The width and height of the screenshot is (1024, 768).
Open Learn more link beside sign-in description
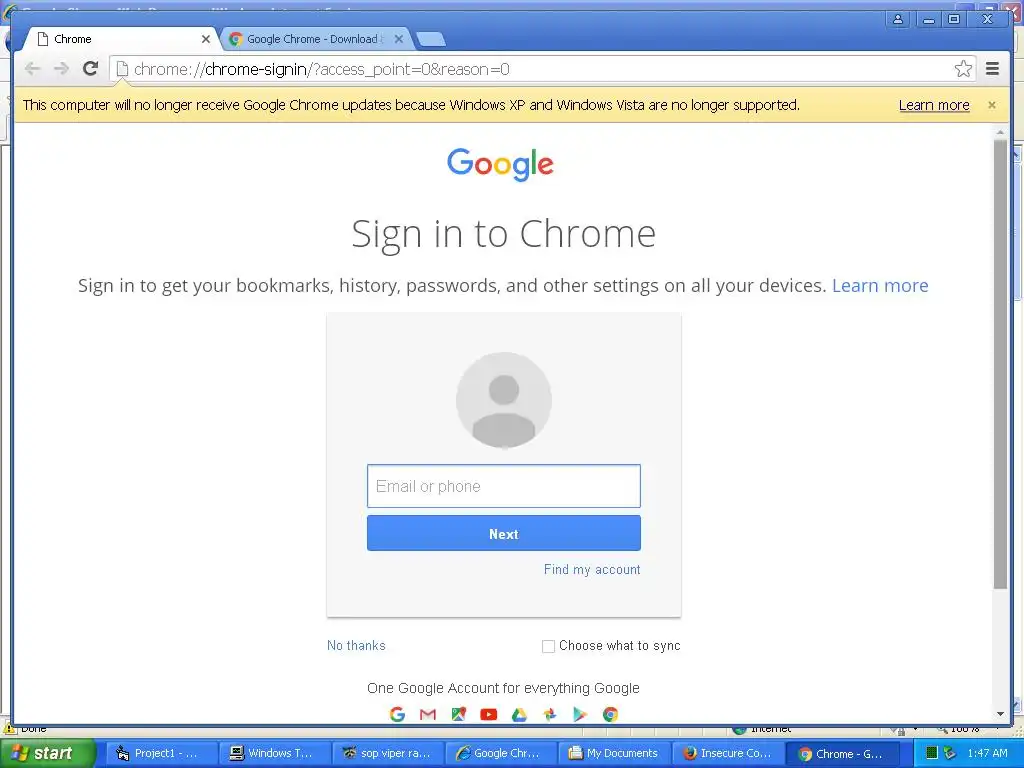[x=880, y=285]
